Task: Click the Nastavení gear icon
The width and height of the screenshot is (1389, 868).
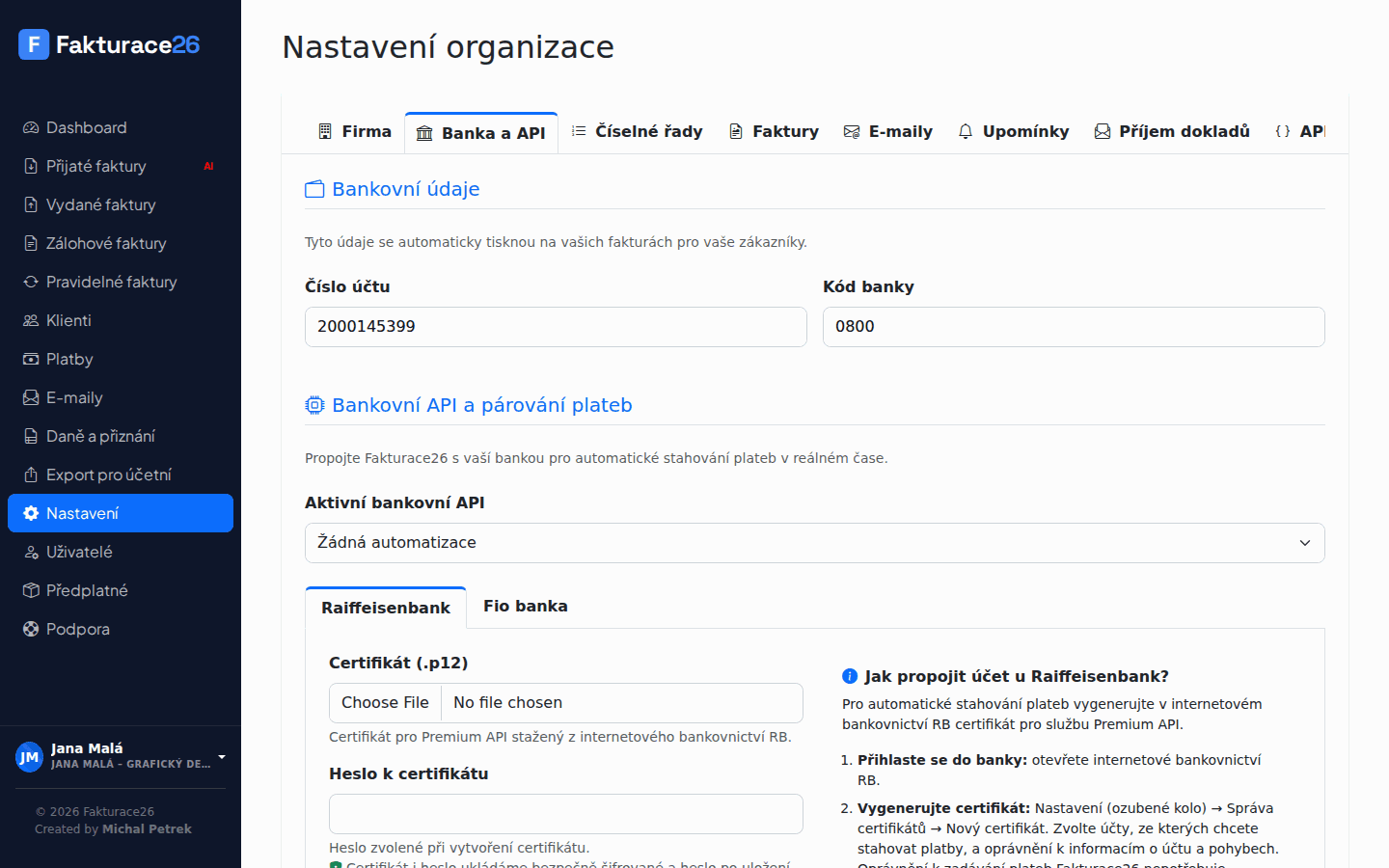Action: tap(31, 513)
